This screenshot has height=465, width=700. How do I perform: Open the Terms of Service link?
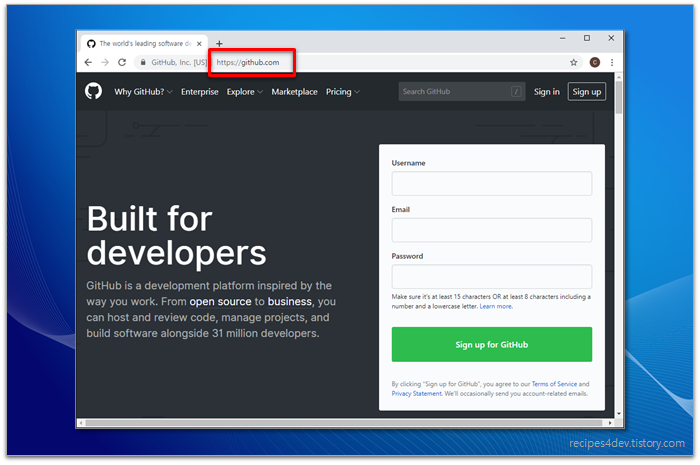pos(554,384)
